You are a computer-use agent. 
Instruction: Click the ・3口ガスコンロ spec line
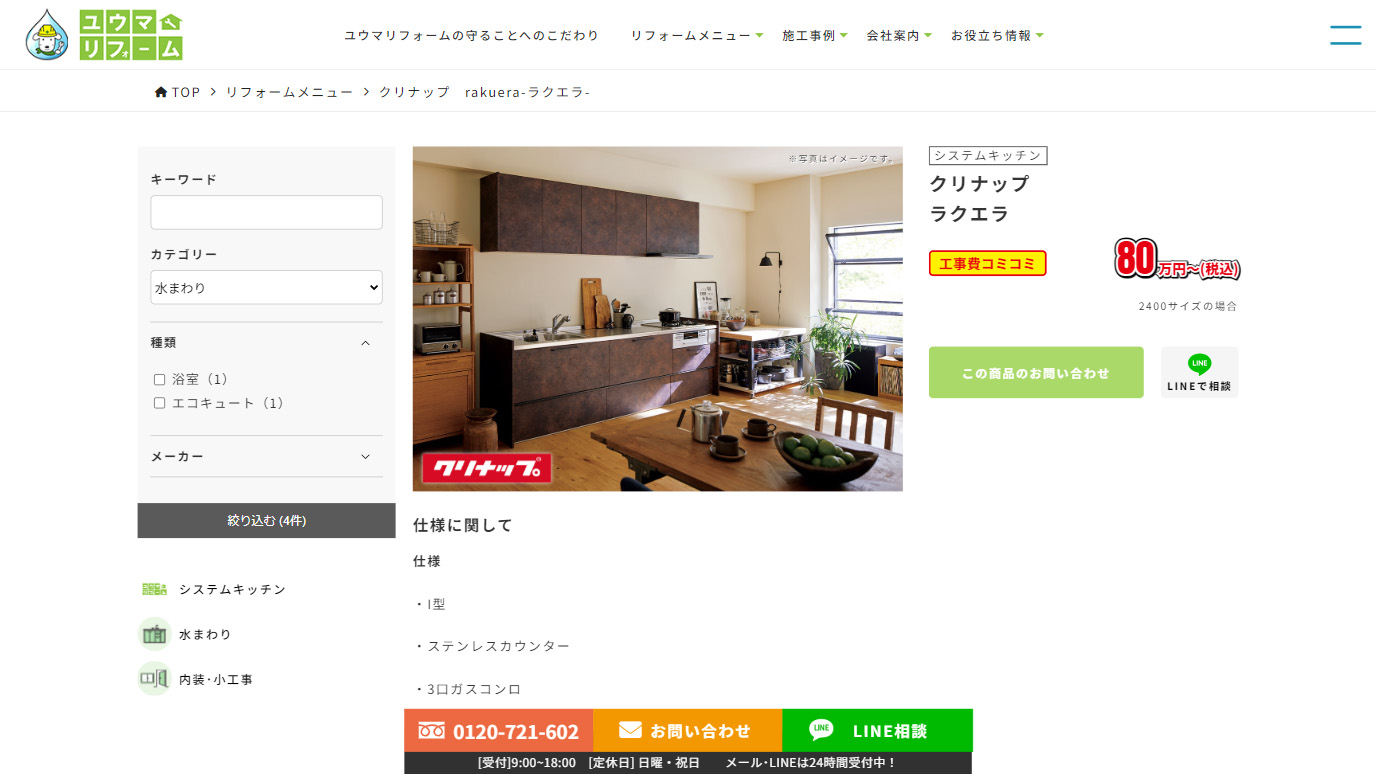467,689
